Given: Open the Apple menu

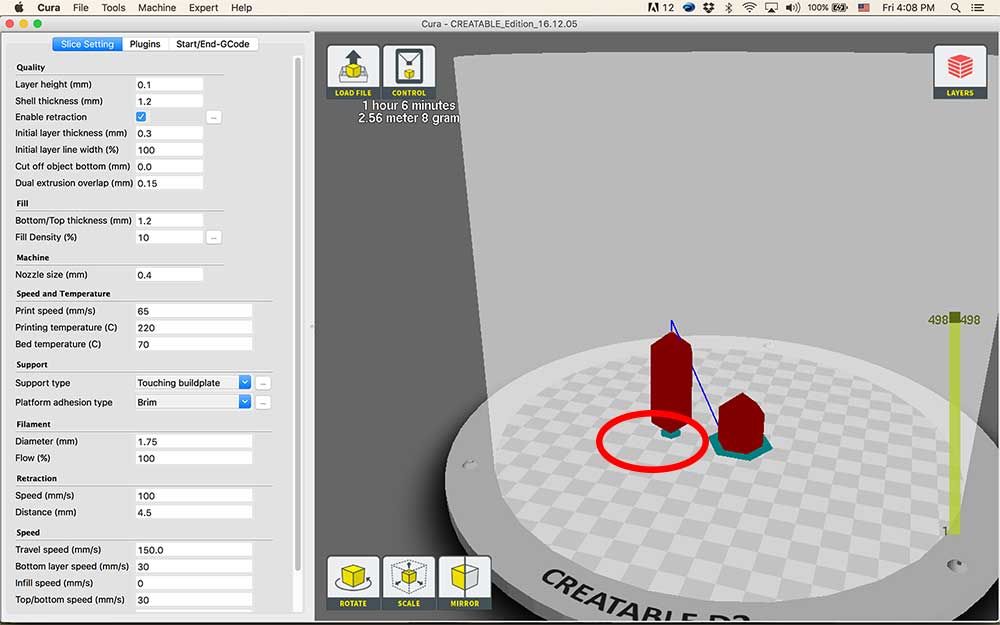Looking at the screenshot, I should (18, 8).
